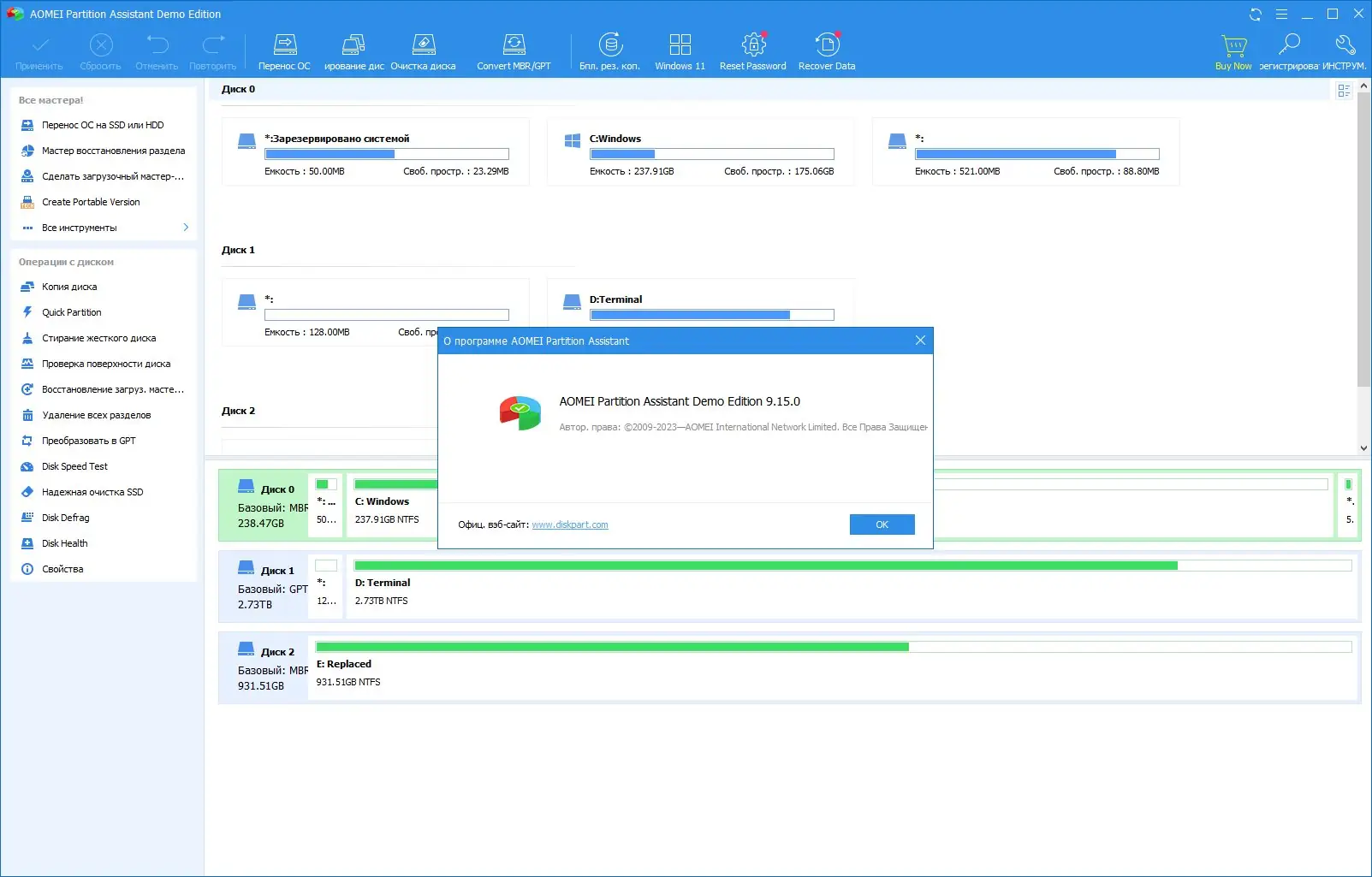Open the Бпл. рез. коп. backup tool
Screen dimensions: 1372x877
coord(609,51)
